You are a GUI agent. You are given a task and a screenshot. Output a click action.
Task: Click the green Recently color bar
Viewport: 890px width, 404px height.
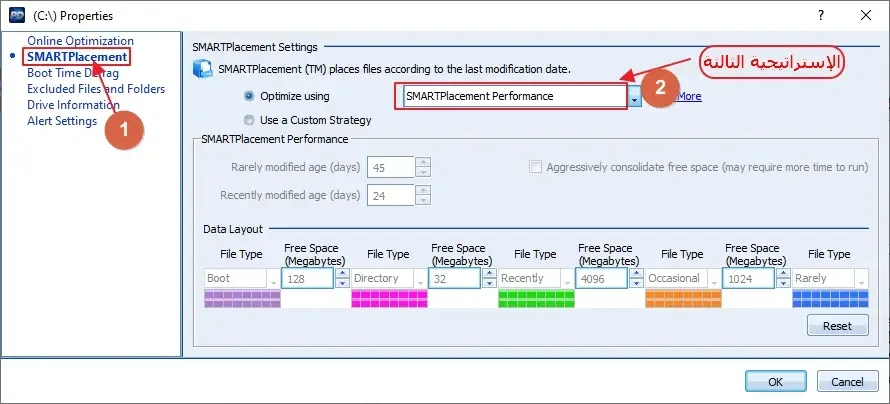click(x=536, y=299)
